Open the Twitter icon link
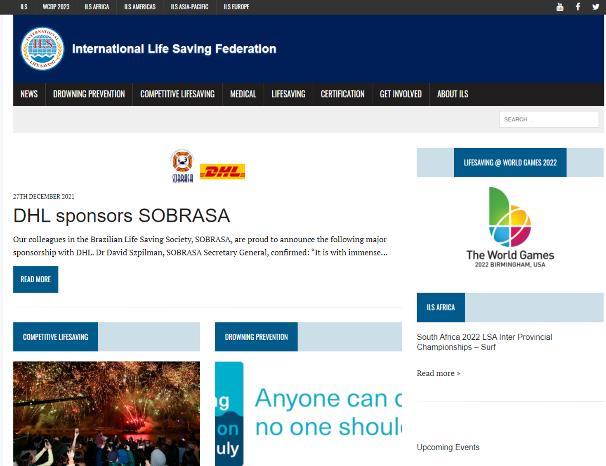606x466 pixels. point(596,7)
